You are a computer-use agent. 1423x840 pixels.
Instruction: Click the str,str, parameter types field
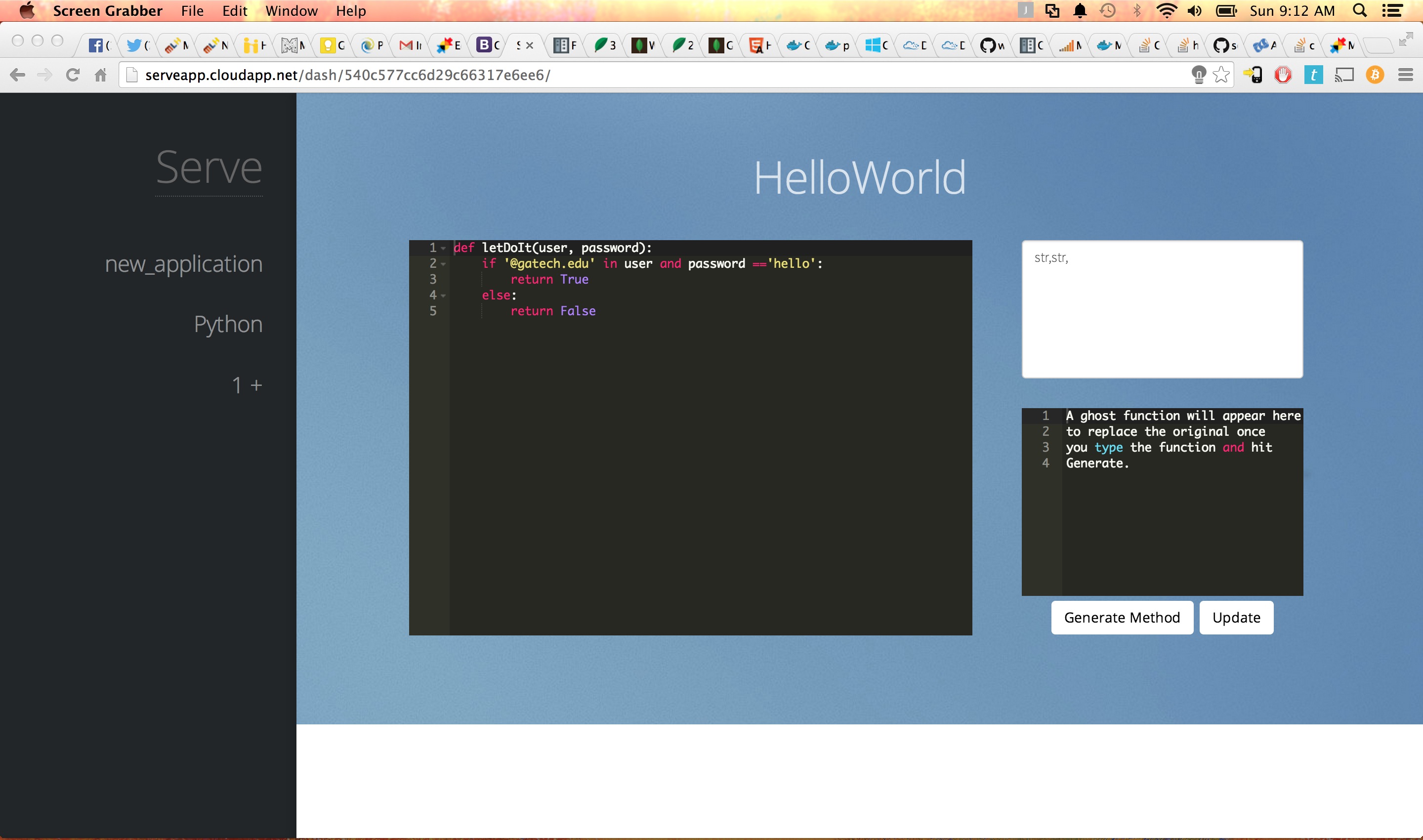(x=1162, y=309)
